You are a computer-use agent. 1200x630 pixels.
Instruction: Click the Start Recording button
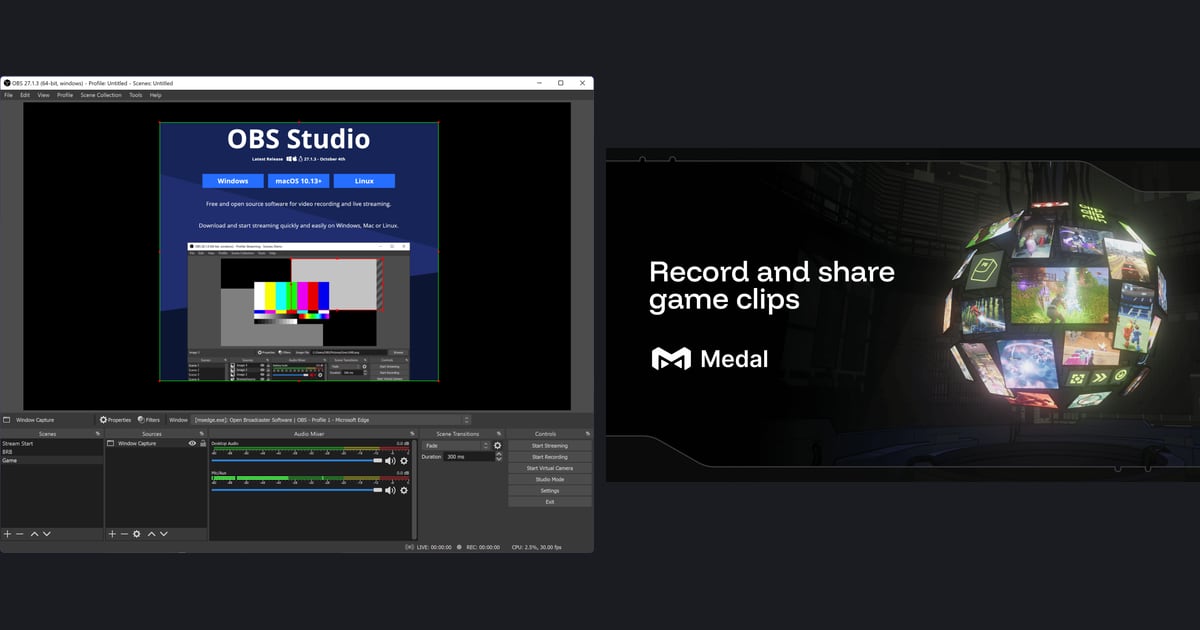(549, 457)
